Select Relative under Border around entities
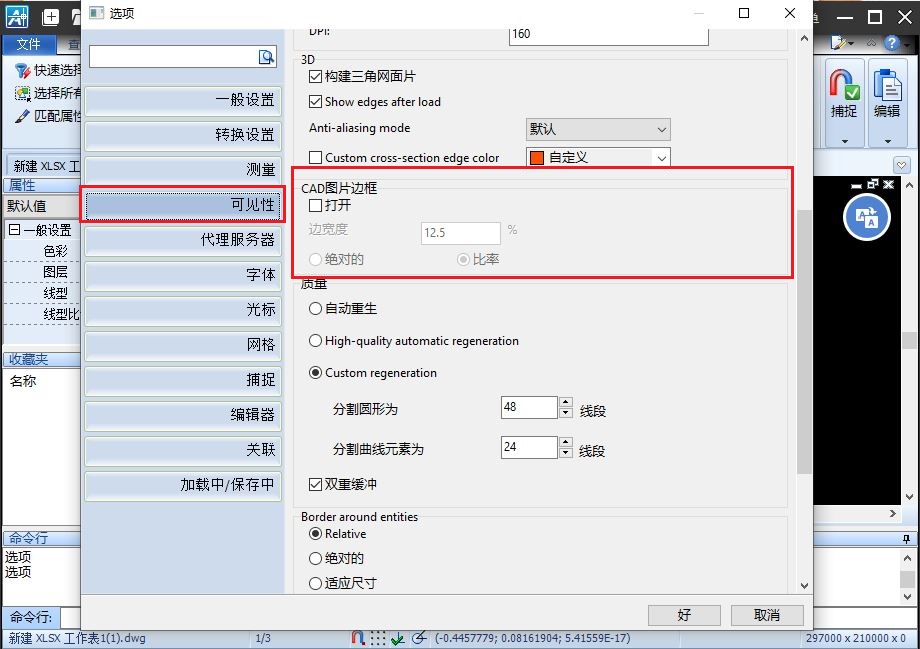 [315, 534]
